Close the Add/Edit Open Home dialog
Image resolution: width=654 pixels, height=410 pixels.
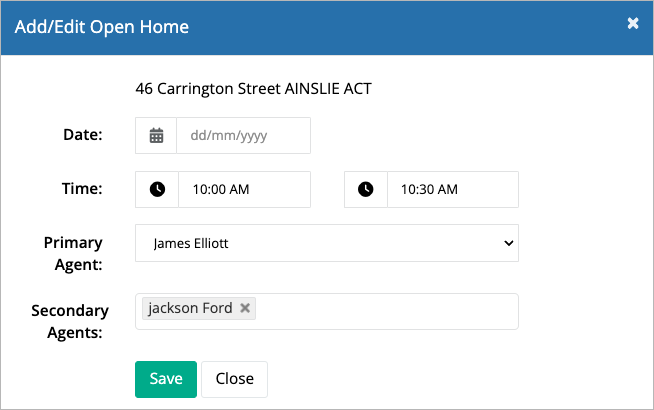(x=633, y=23)
